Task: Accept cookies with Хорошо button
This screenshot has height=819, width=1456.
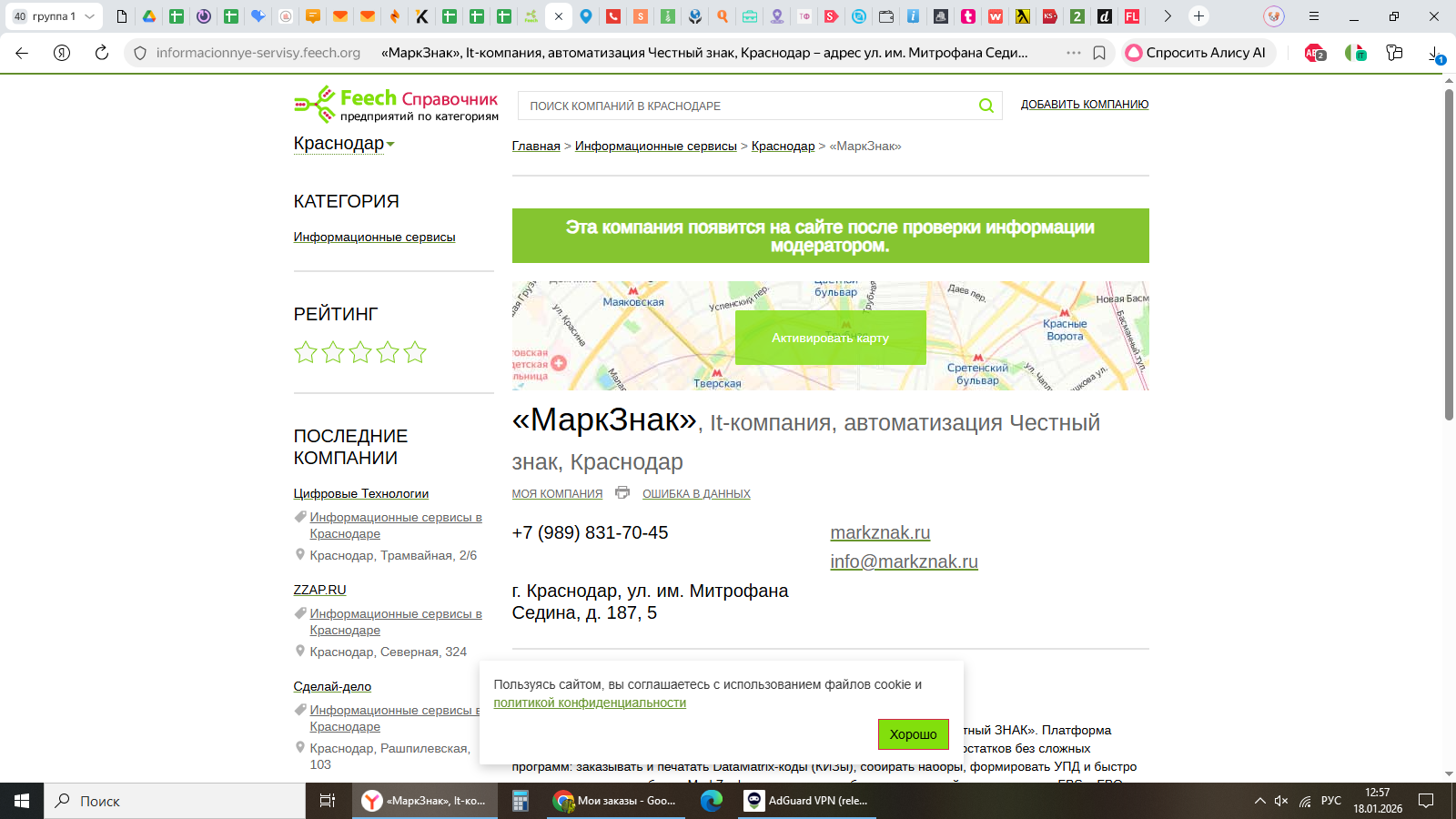Action: [914, 734]
